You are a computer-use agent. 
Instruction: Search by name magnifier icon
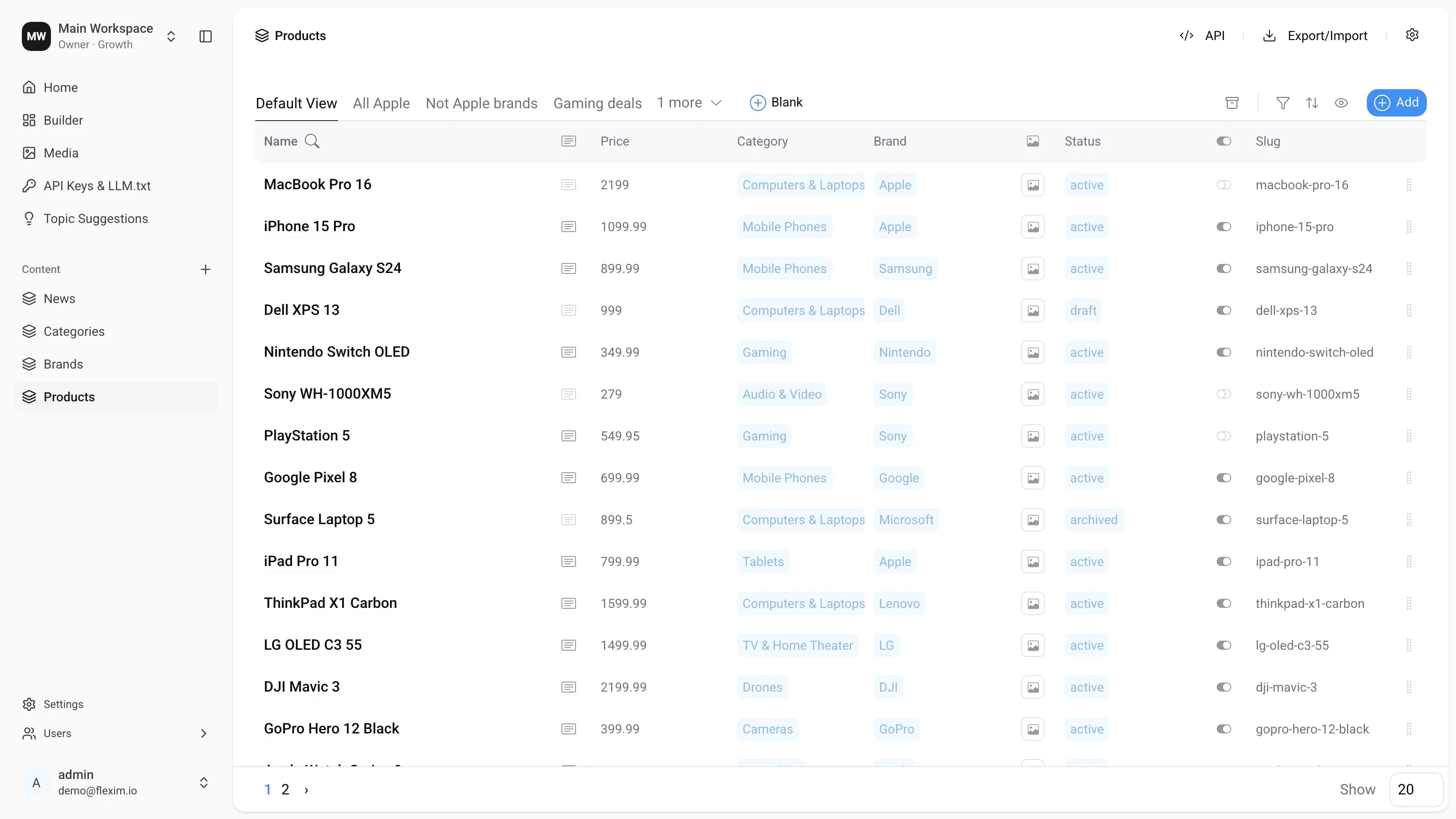pyautogui.click(x=312, y=141)
